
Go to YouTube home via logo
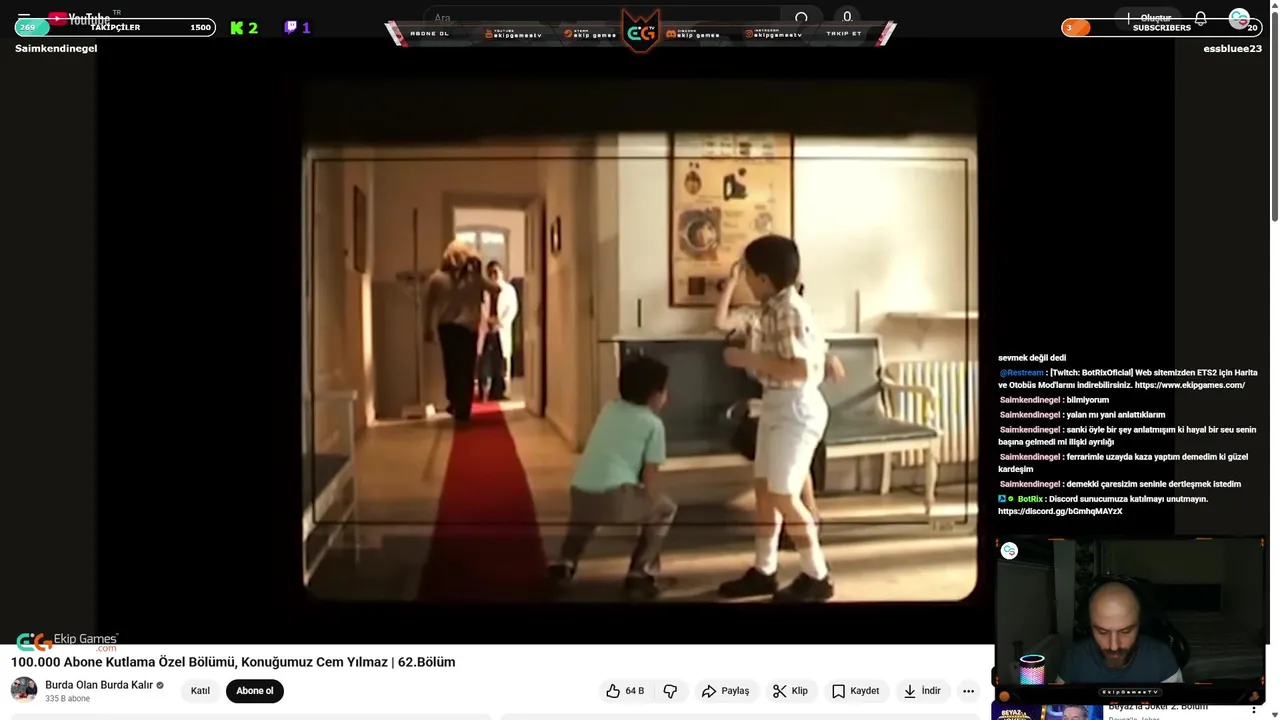coord(80,18)
